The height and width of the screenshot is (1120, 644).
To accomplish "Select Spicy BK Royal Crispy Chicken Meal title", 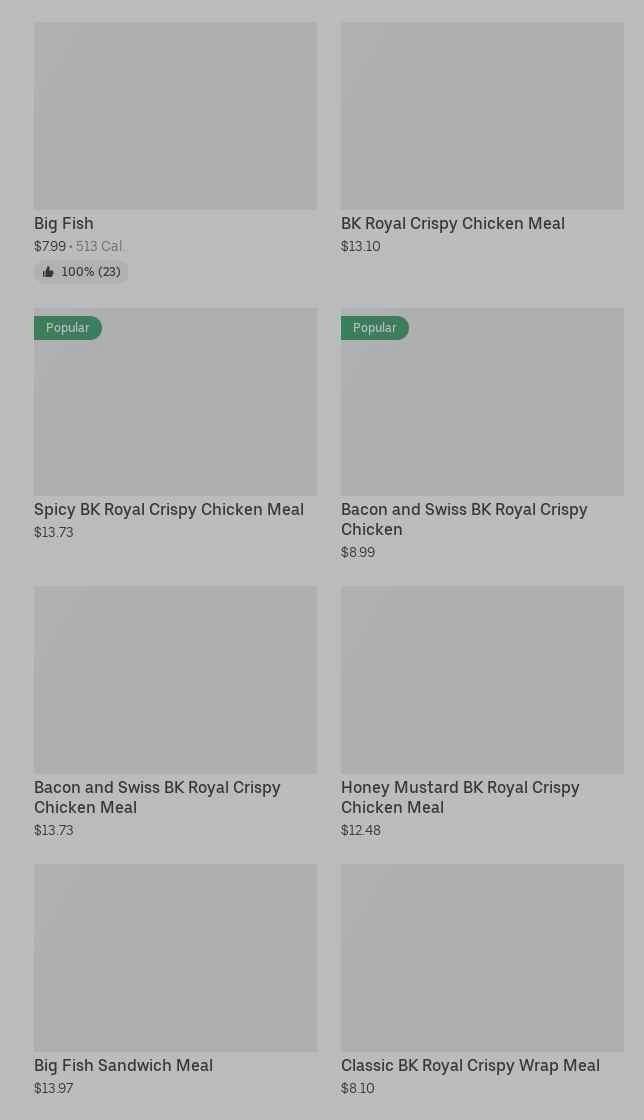I will point(169,509).
